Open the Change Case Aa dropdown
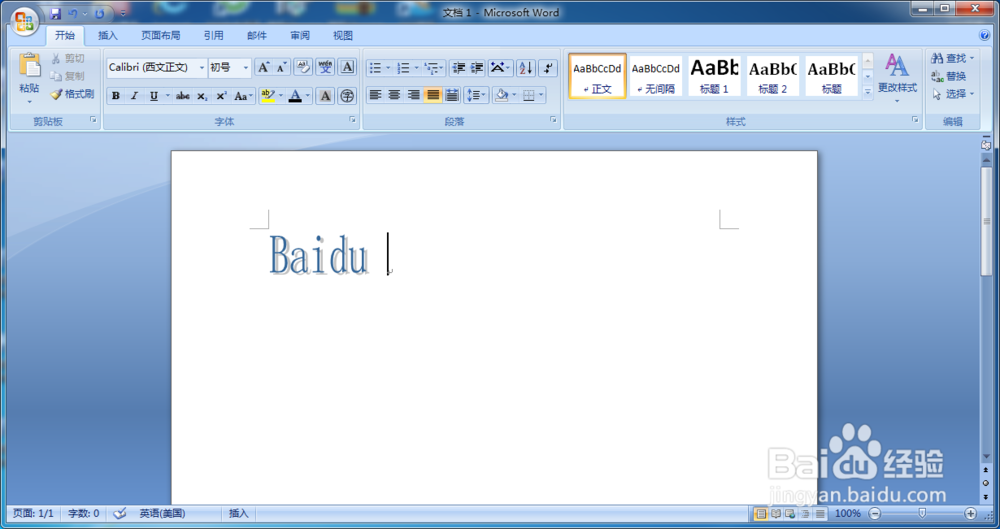 [244, 96]
